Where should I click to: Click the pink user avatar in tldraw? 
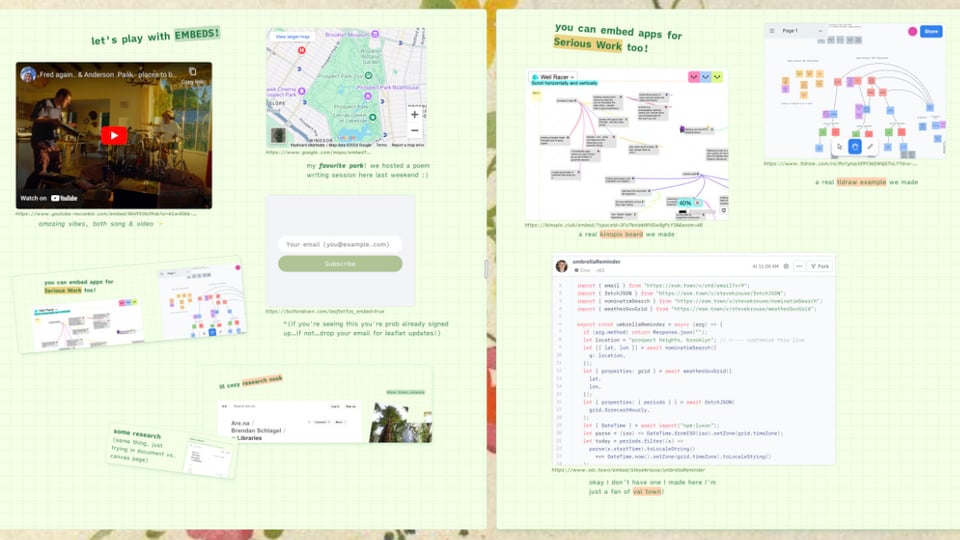(x=912, y=31)
